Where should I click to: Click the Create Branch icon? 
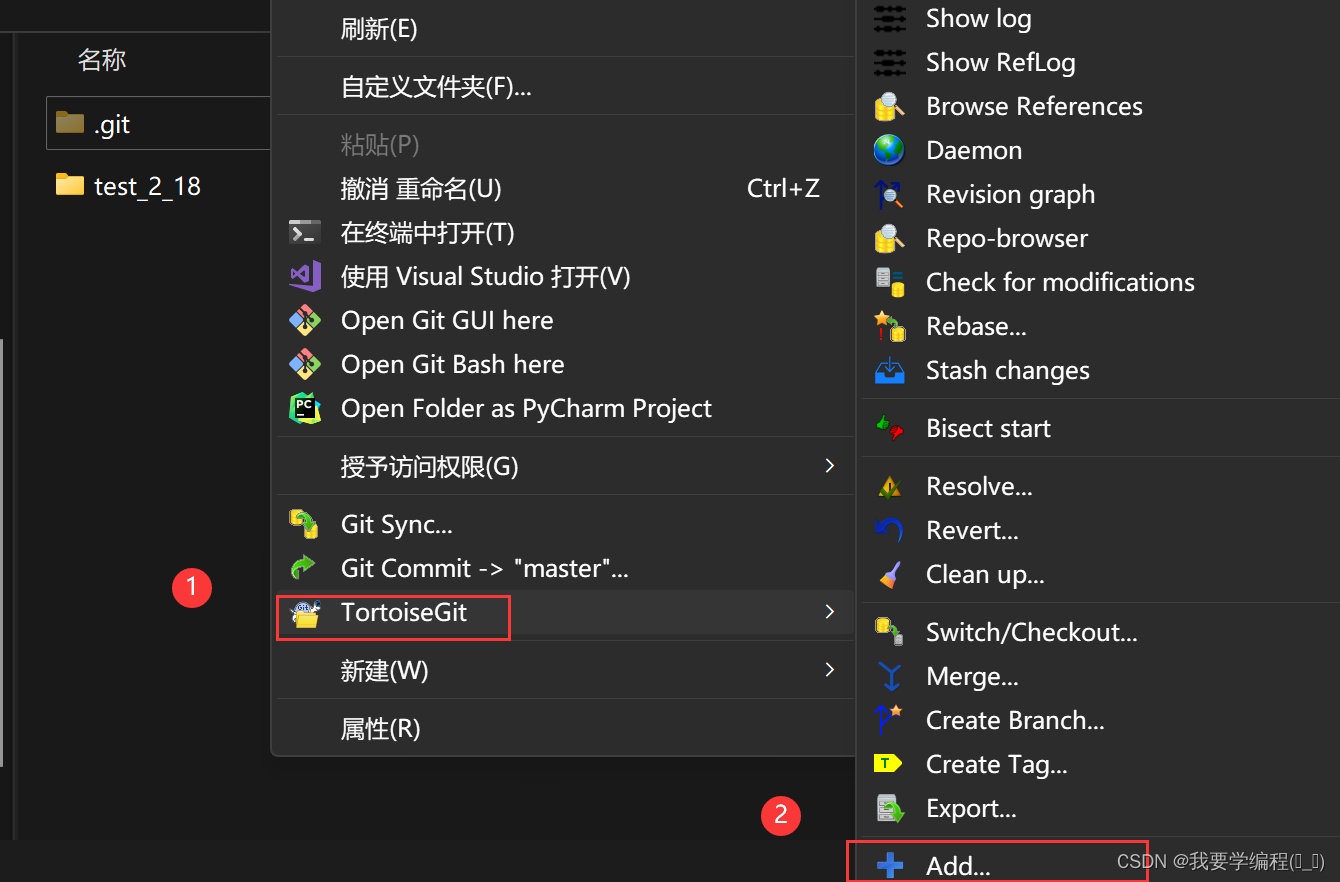click(889, 720)
